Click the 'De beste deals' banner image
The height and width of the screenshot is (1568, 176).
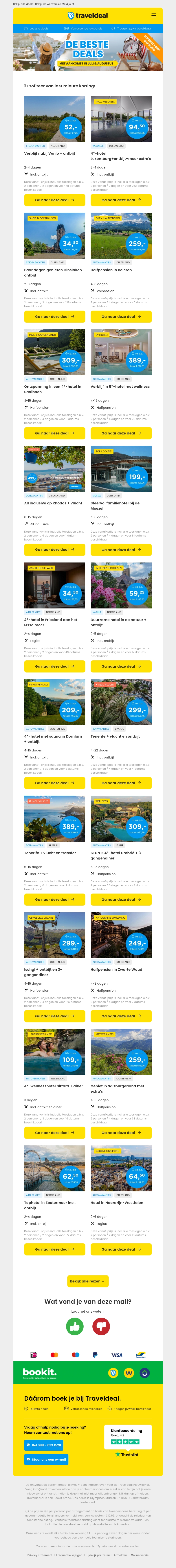coord(88,52)
